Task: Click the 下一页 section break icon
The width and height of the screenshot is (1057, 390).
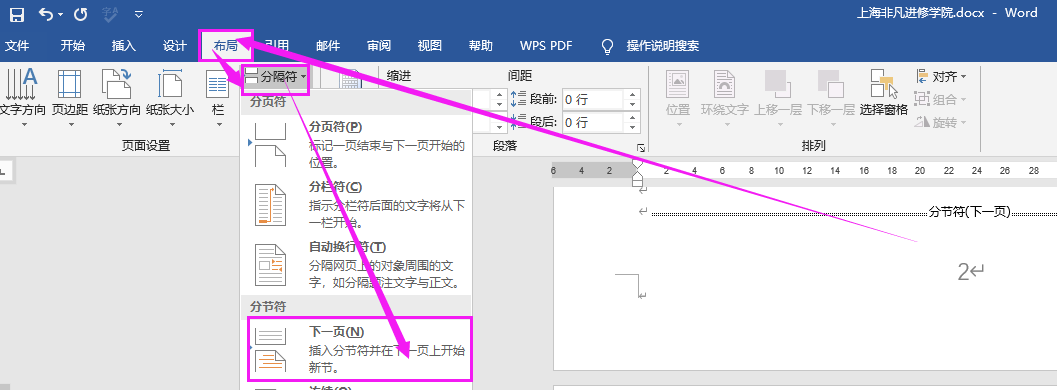Action: tap(270, 350)
